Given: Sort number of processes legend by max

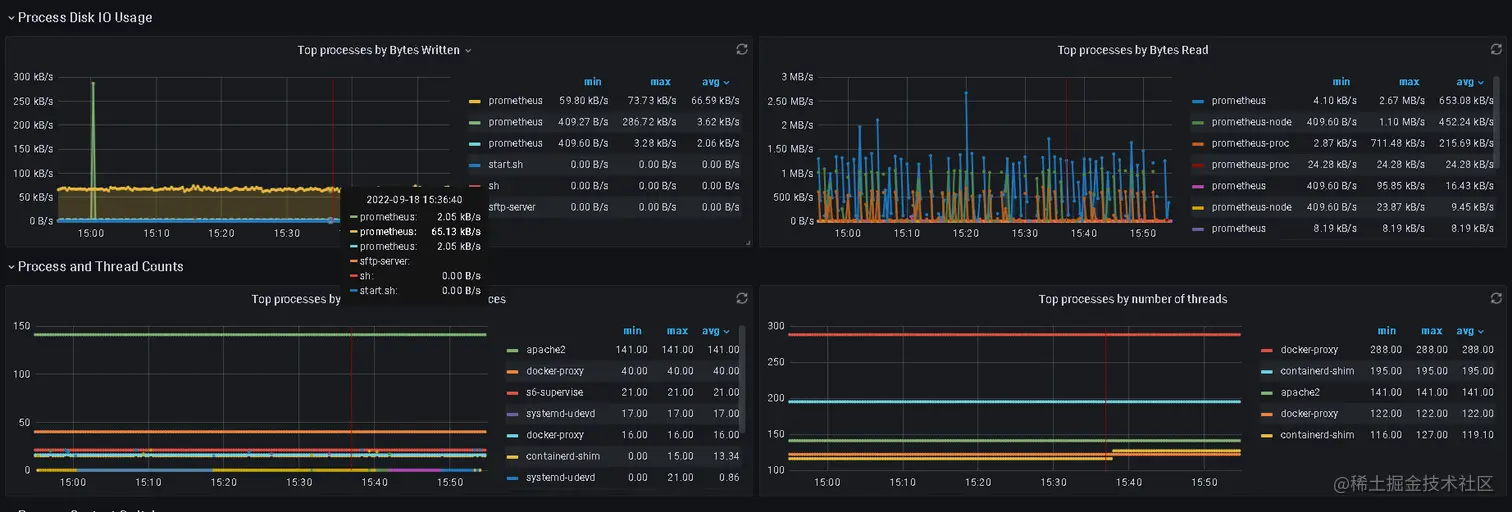Looking at the screenshot, I should pyautogui.click(x=677, y=331).
